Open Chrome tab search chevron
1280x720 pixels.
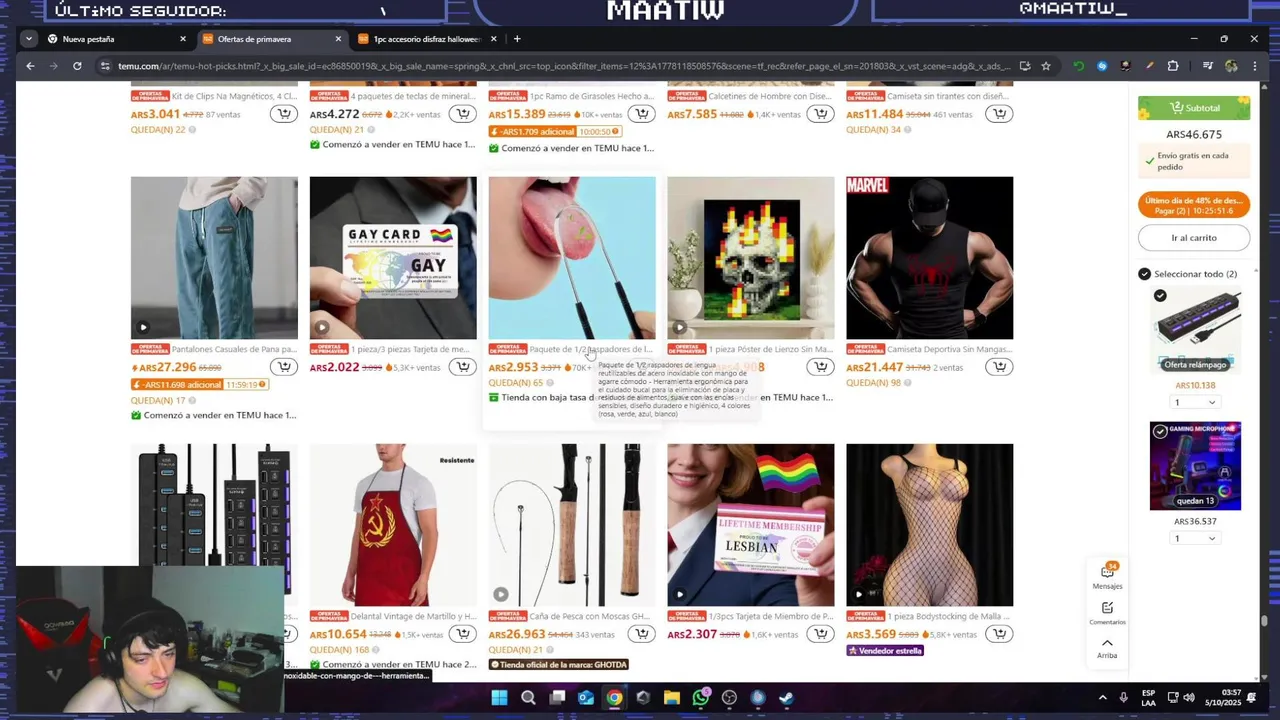coord(29,39)
